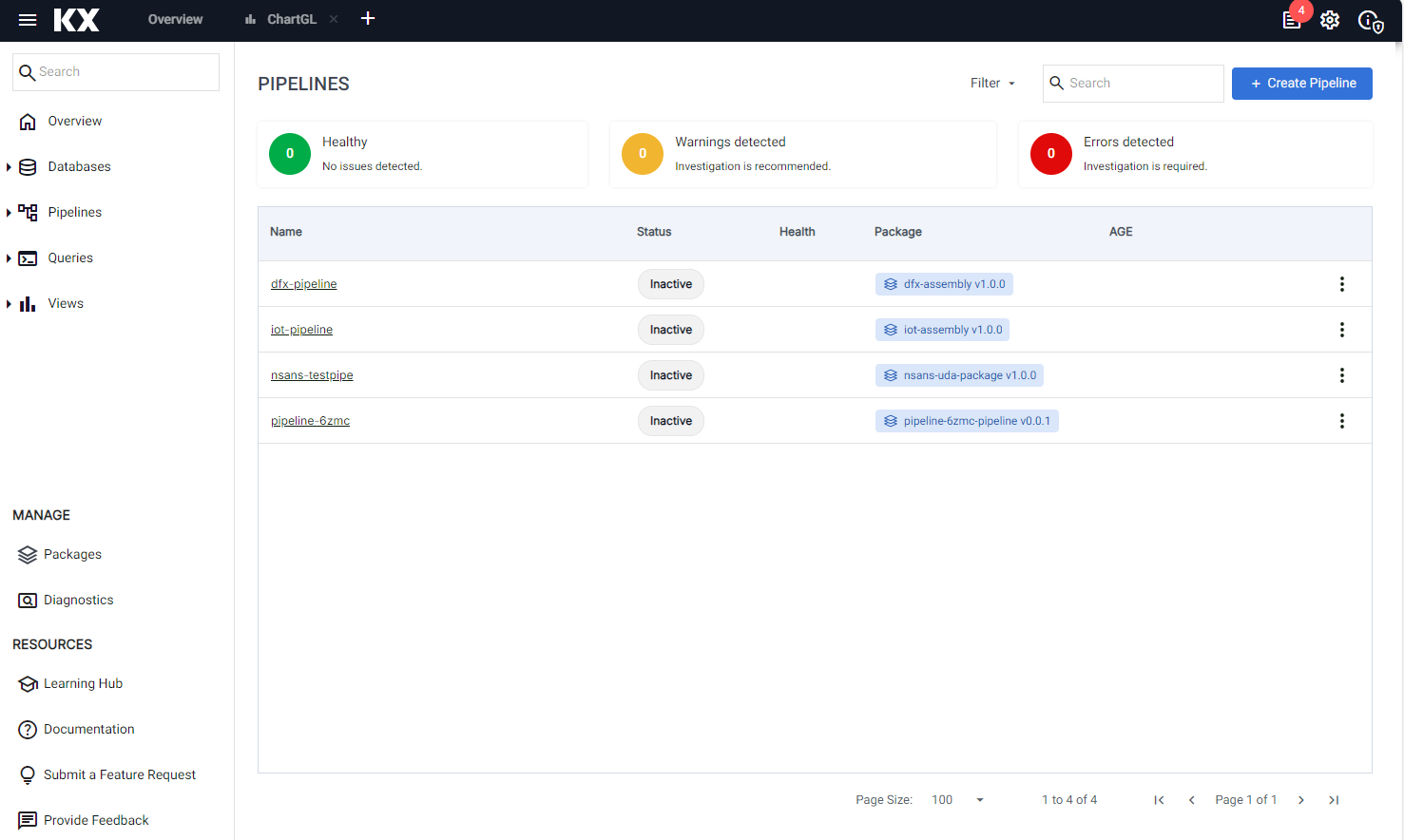Close the ChartGL tab

click(x=334, y=19)
